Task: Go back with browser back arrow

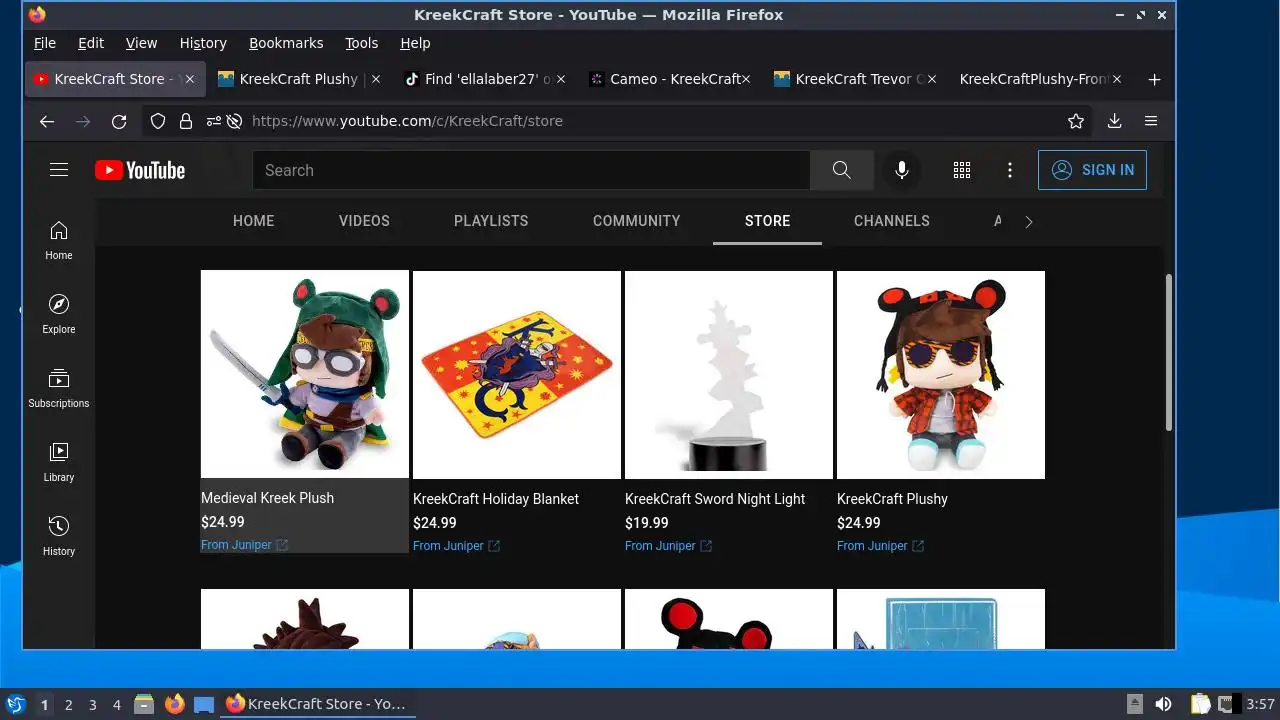Action: [x=47, y=121]
